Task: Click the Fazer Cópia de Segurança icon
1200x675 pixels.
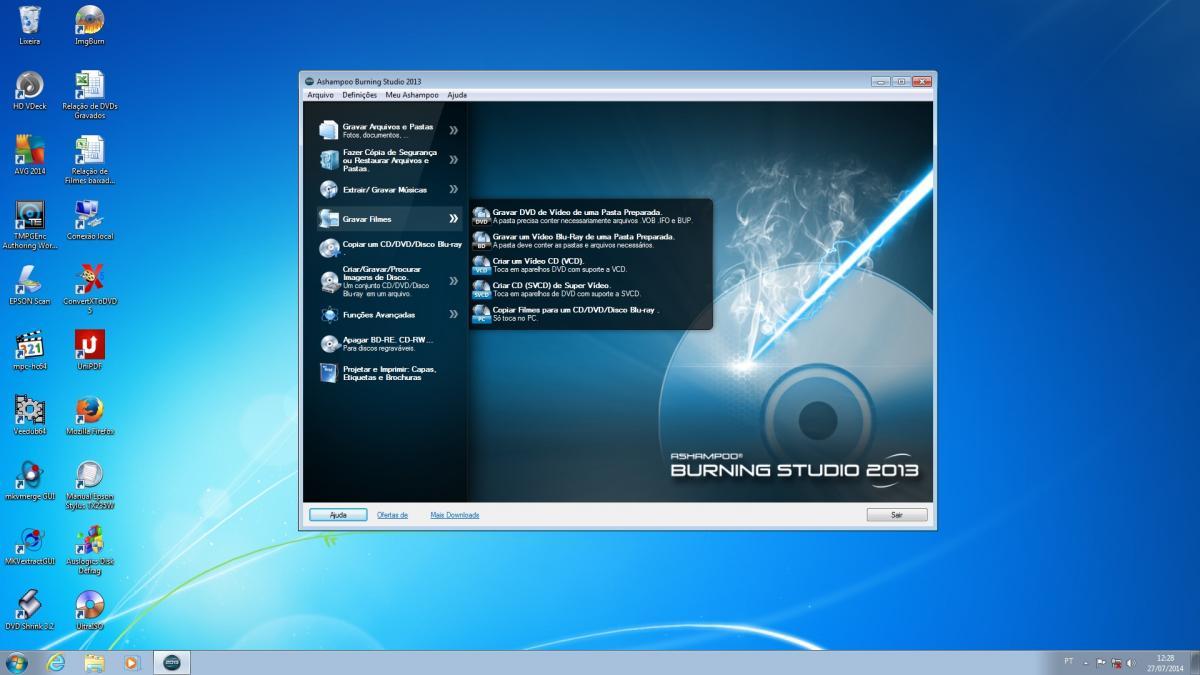Action: [328, 160]
